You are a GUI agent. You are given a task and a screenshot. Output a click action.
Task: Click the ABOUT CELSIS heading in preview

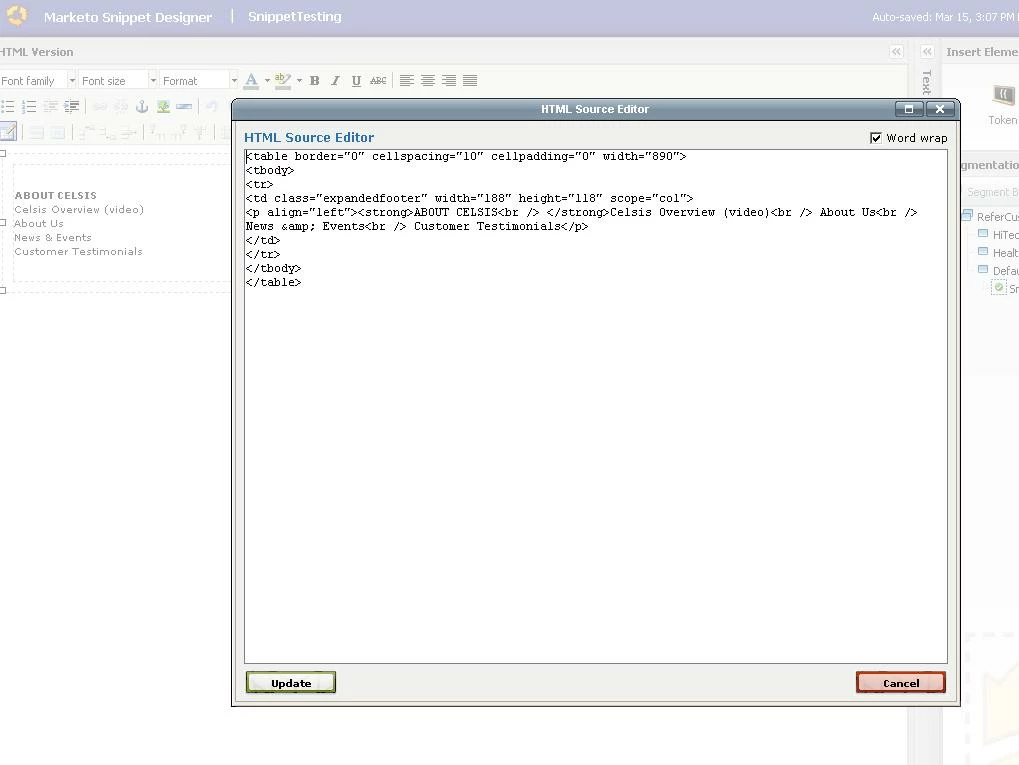pyautogui.click(x=55, y=195)
